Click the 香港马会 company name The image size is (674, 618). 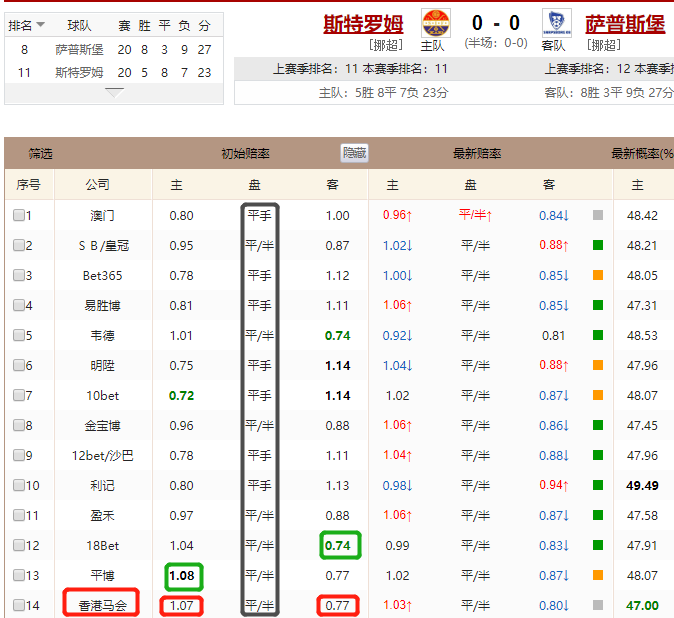tap(103, 605)
